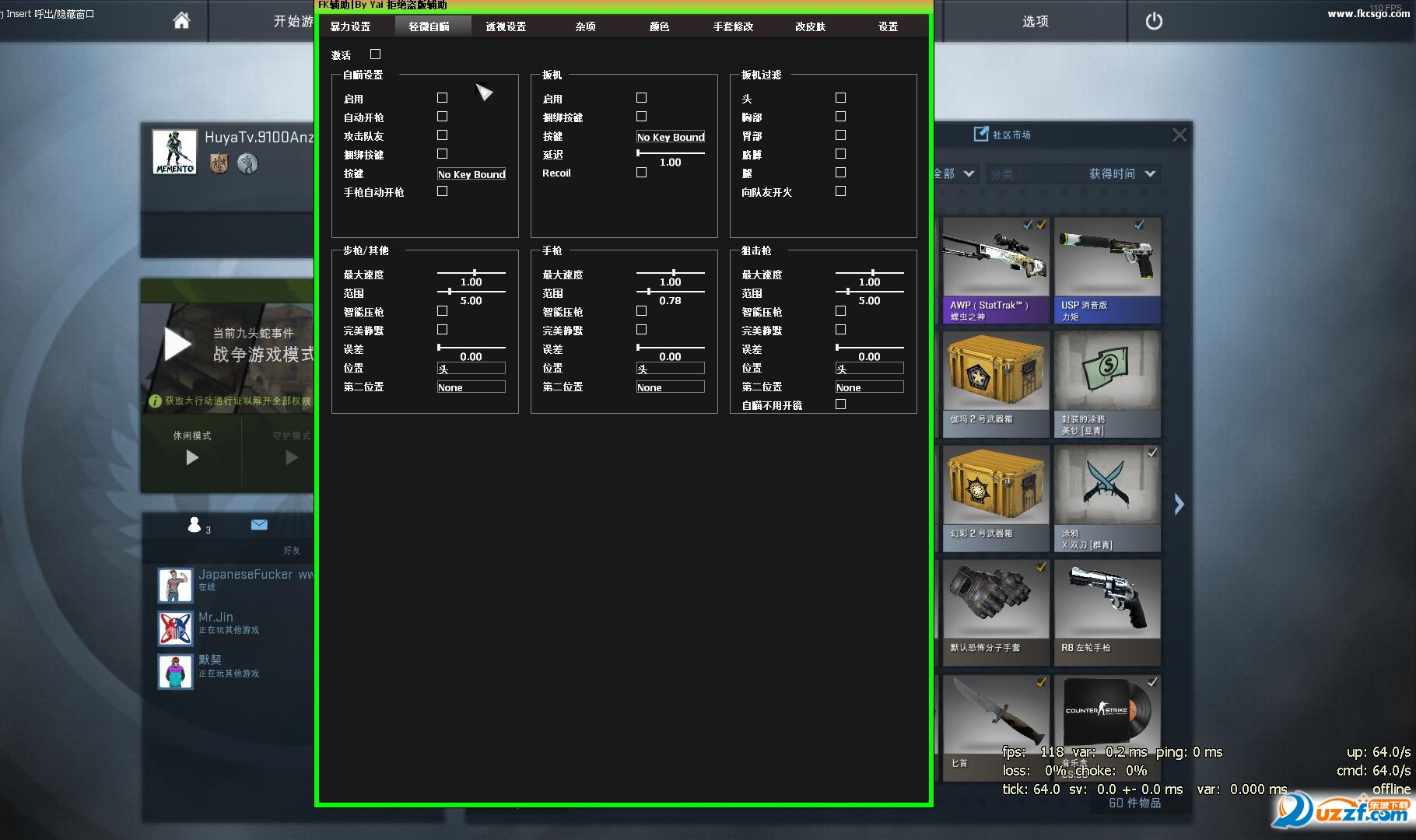Toggle auto fire checkbox
This screenshot has width=1416, height=840.
click(x=443, y=117)
